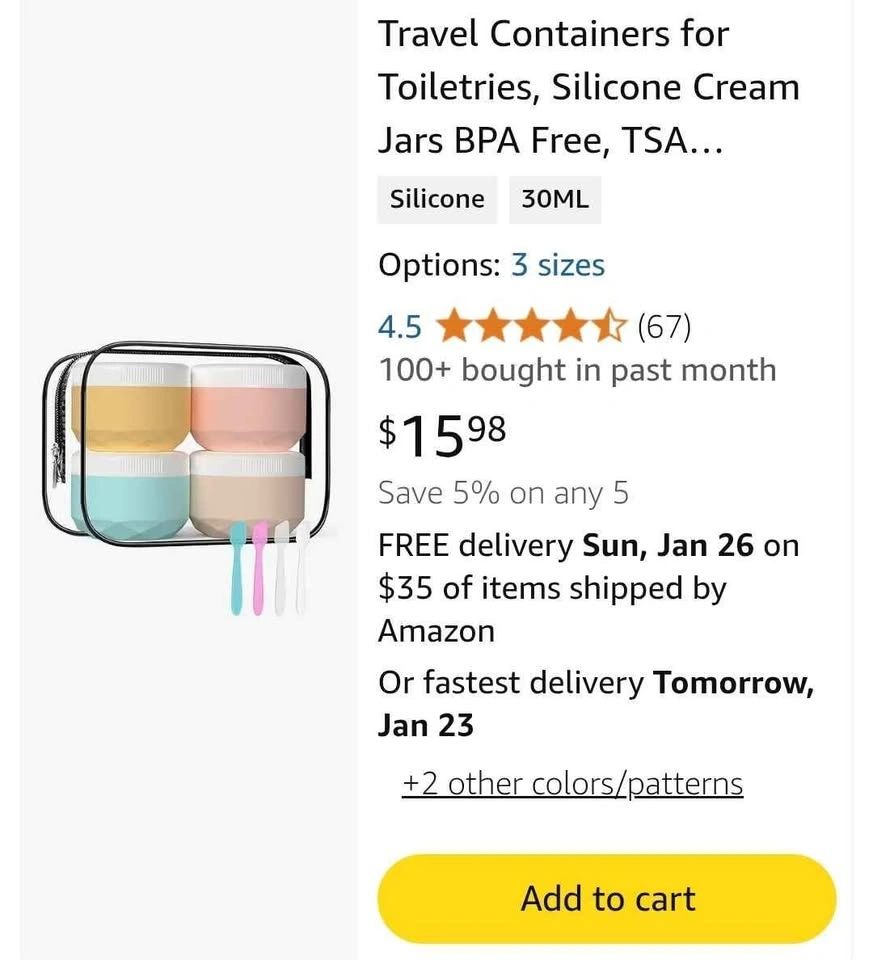Expand +2 other colors/patterns

(572, 783)
